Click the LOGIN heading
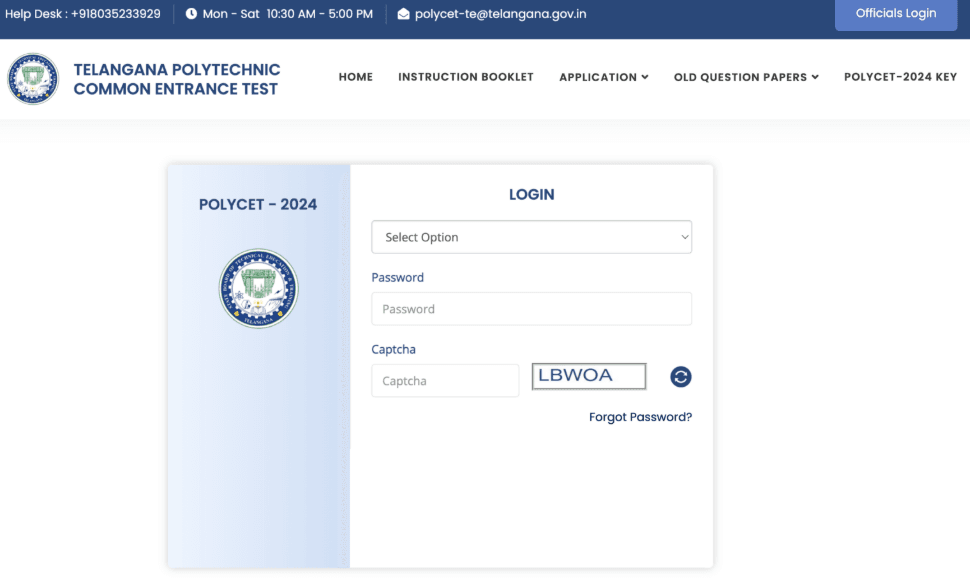This screenshot has height=587, width=970. pyautogui.click(x=531, y=195)
